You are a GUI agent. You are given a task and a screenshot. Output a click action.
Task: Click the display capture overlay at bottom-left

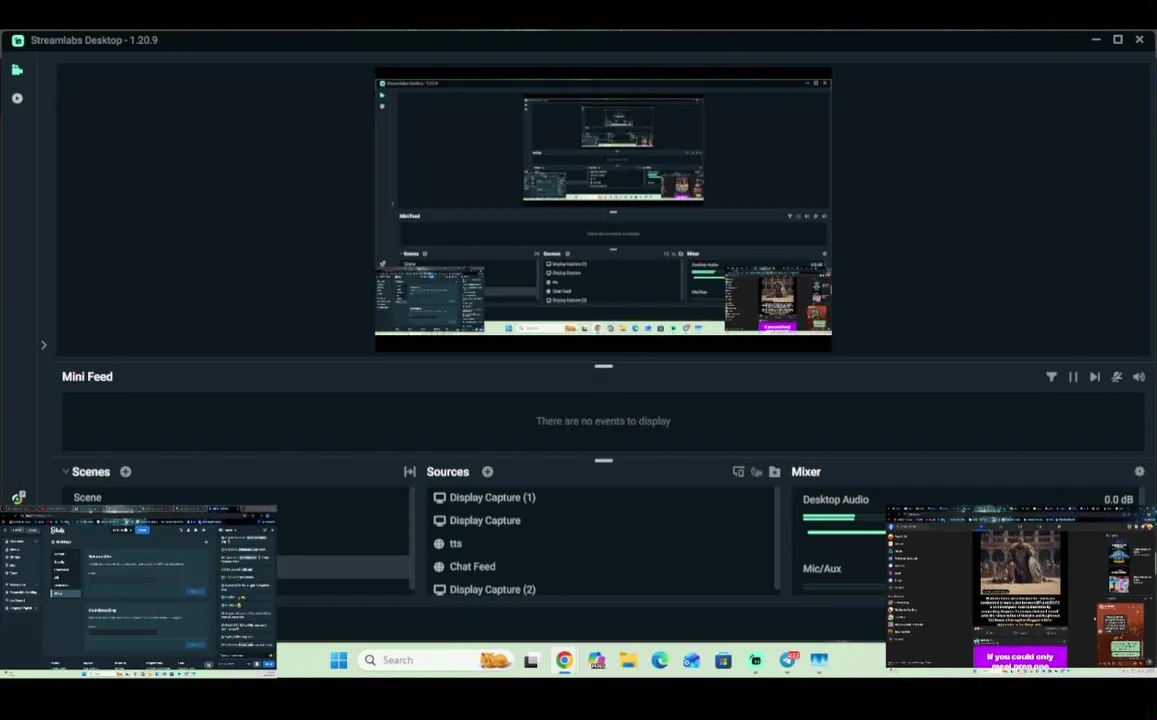pyautogui.click(x=138, y=590)
